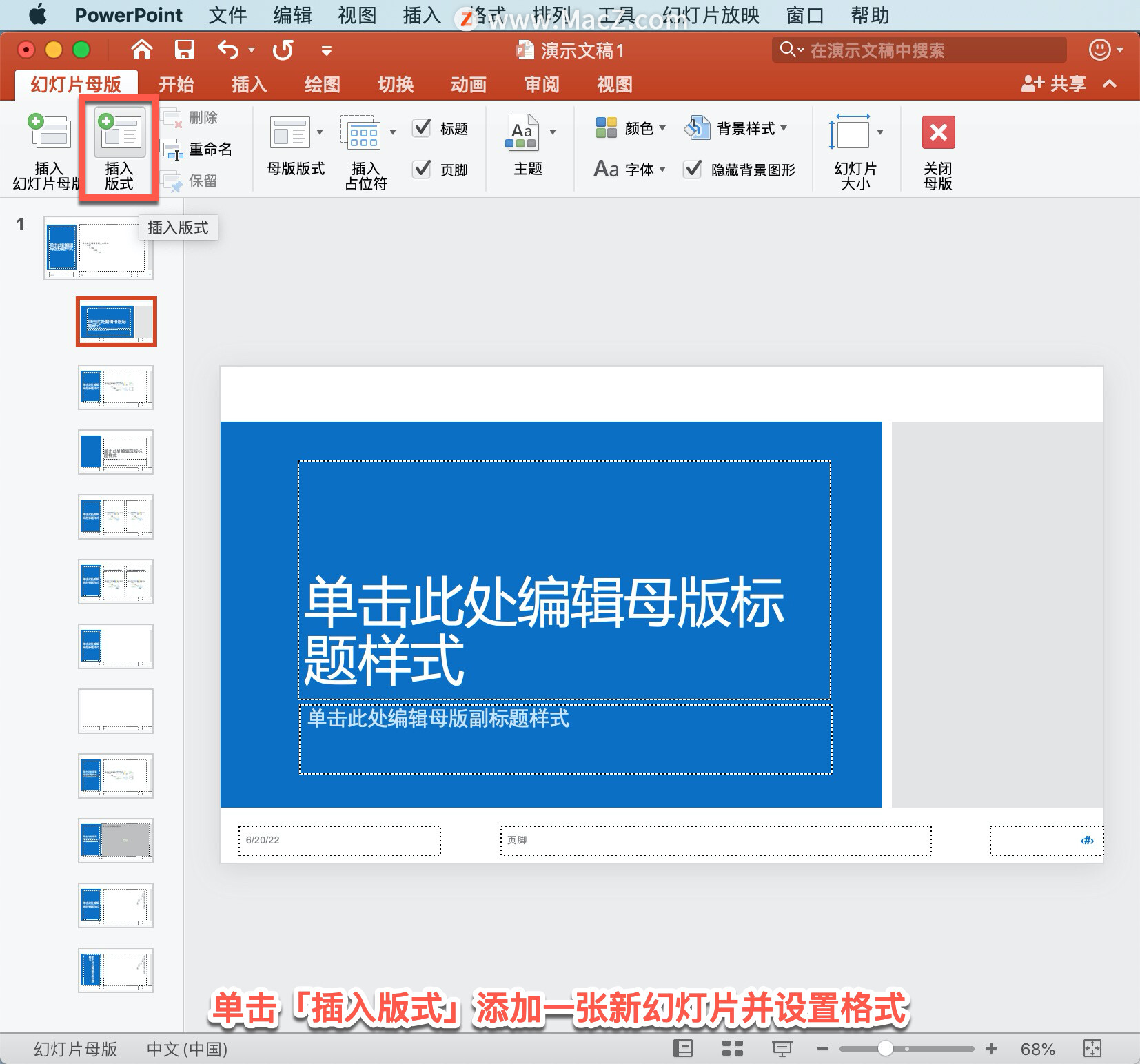Click the Share button
The height and width of the screenshot is (1064, 1140).
pos(1054,84)
